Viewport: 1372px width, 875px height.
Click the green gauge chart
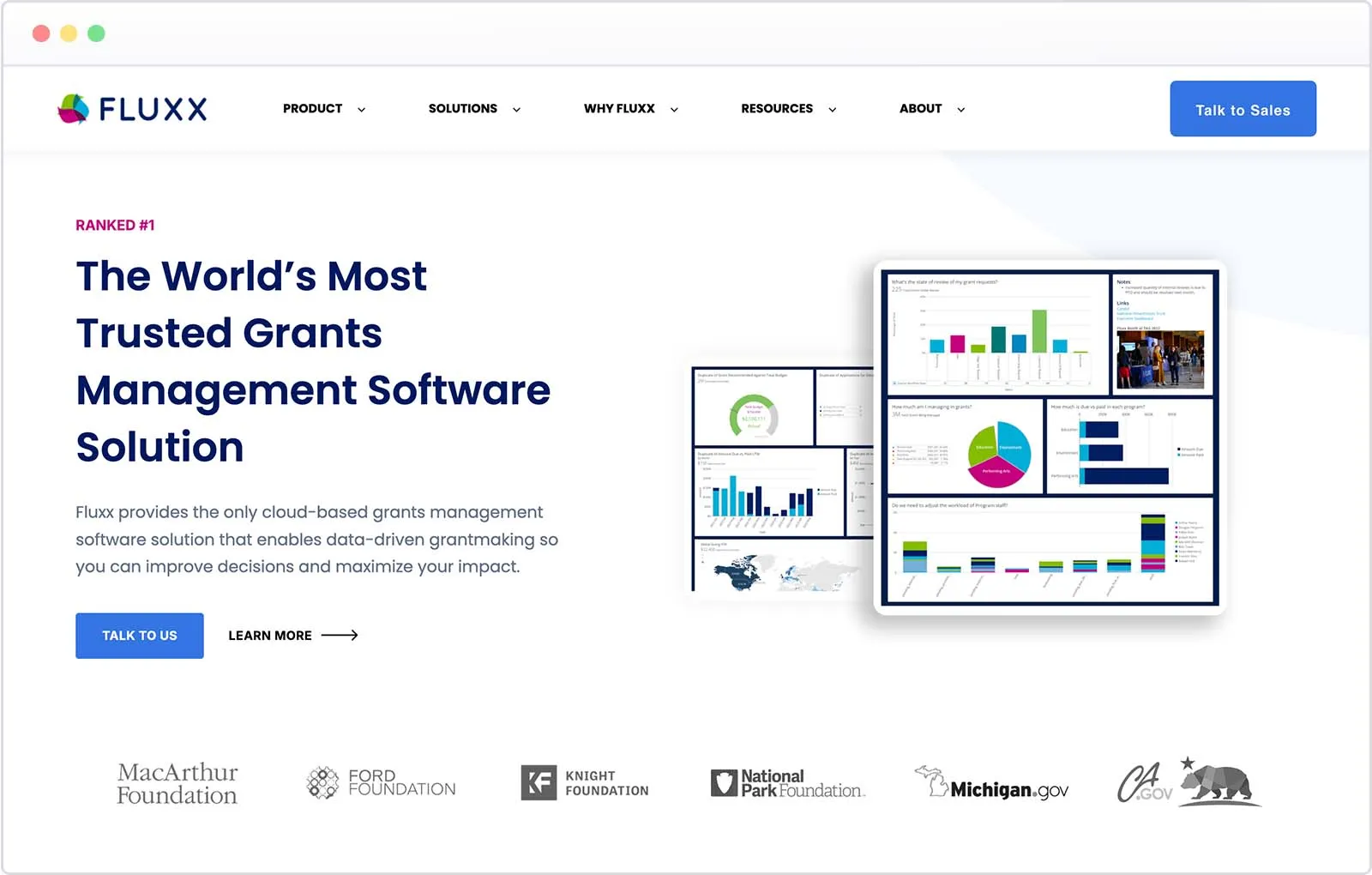pos(754,416)
